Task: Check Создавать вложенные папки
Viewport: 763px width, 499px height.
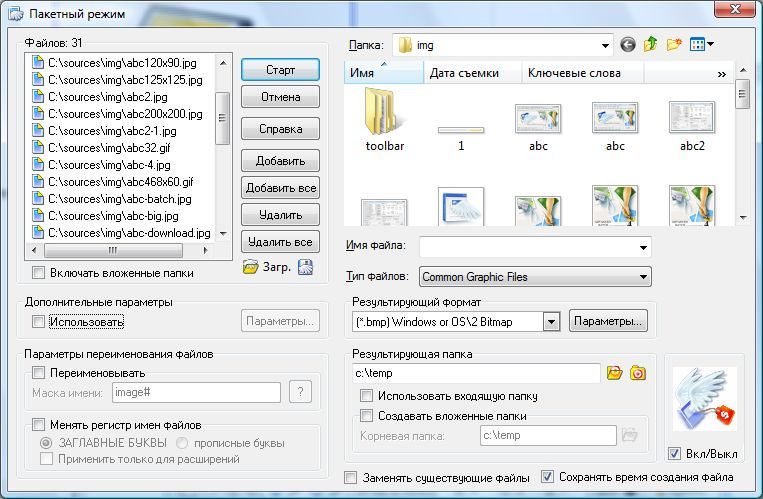Action: click(366, 415)
